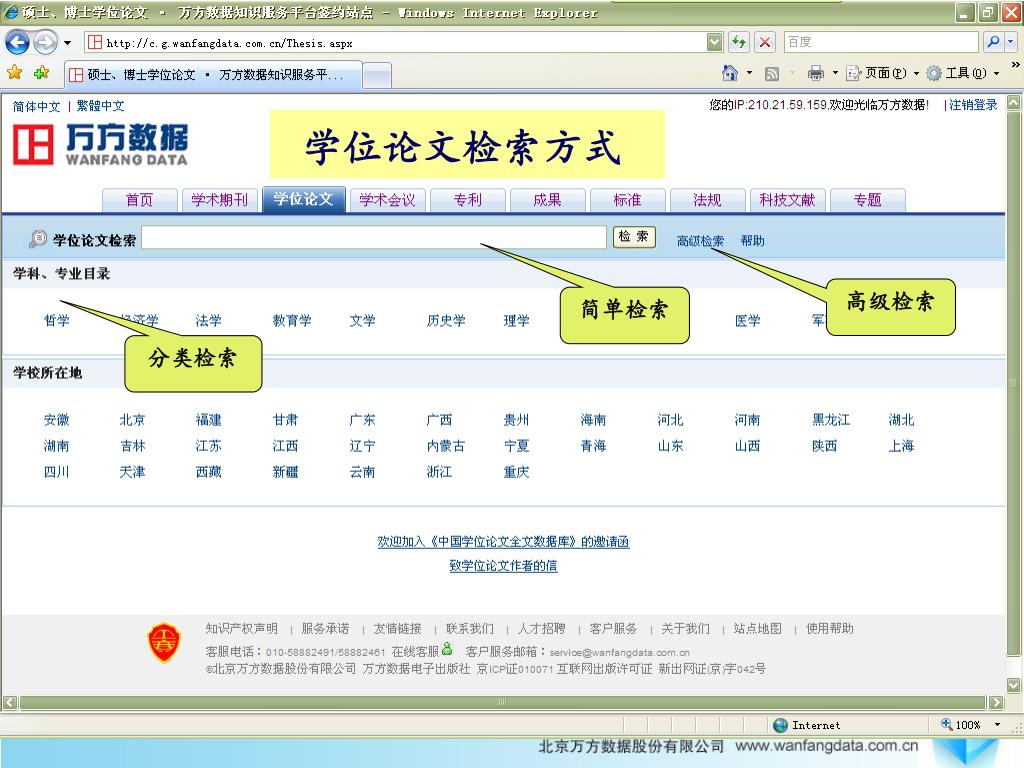
Task: Open the 标准 tab
Action: click(x=628, y=200)
